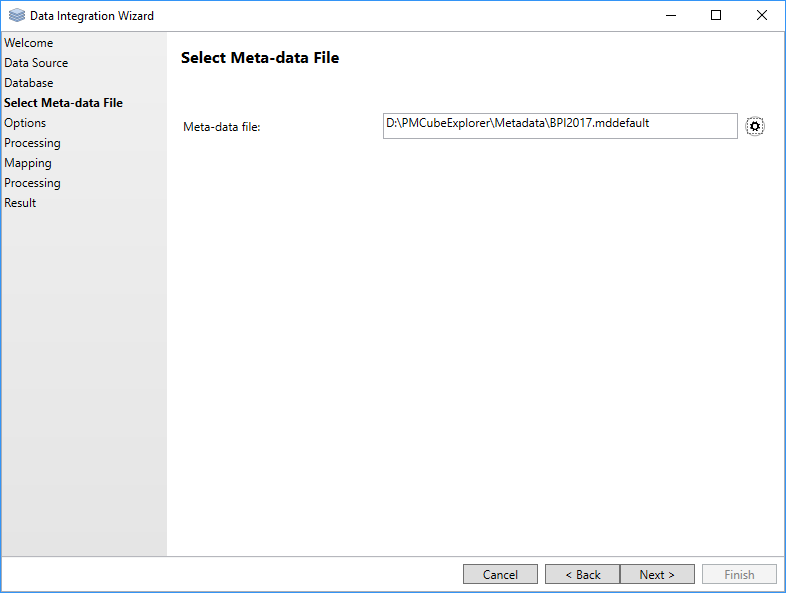Minimize the Data Integration Wizard window
The image size is (786, 593).
[669, 16]
